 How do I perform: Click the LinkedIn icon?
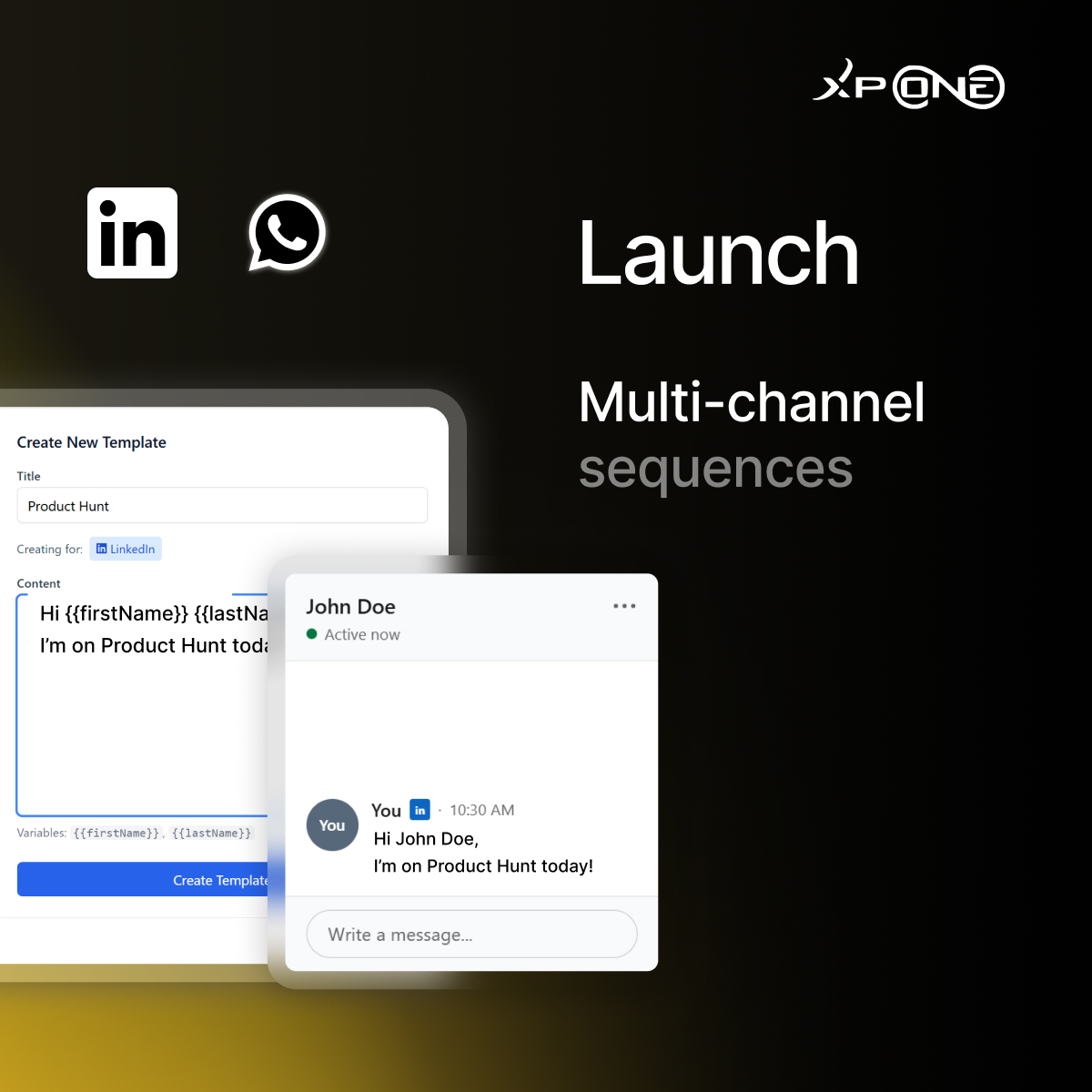pyautogui.click(x=132, y=233)
